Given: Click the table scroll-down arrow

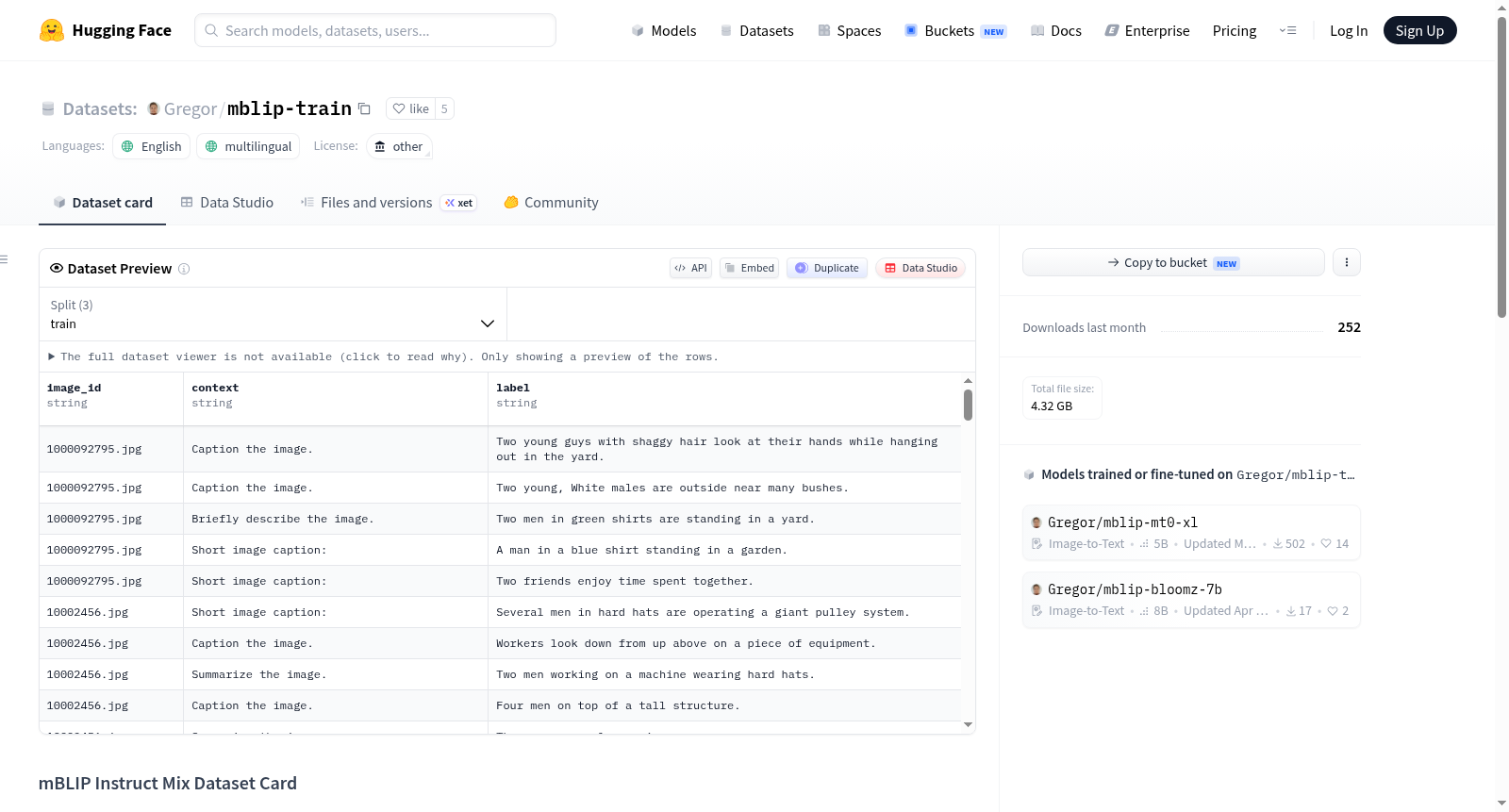Looking at the screenshot, I should click(968, 724).
